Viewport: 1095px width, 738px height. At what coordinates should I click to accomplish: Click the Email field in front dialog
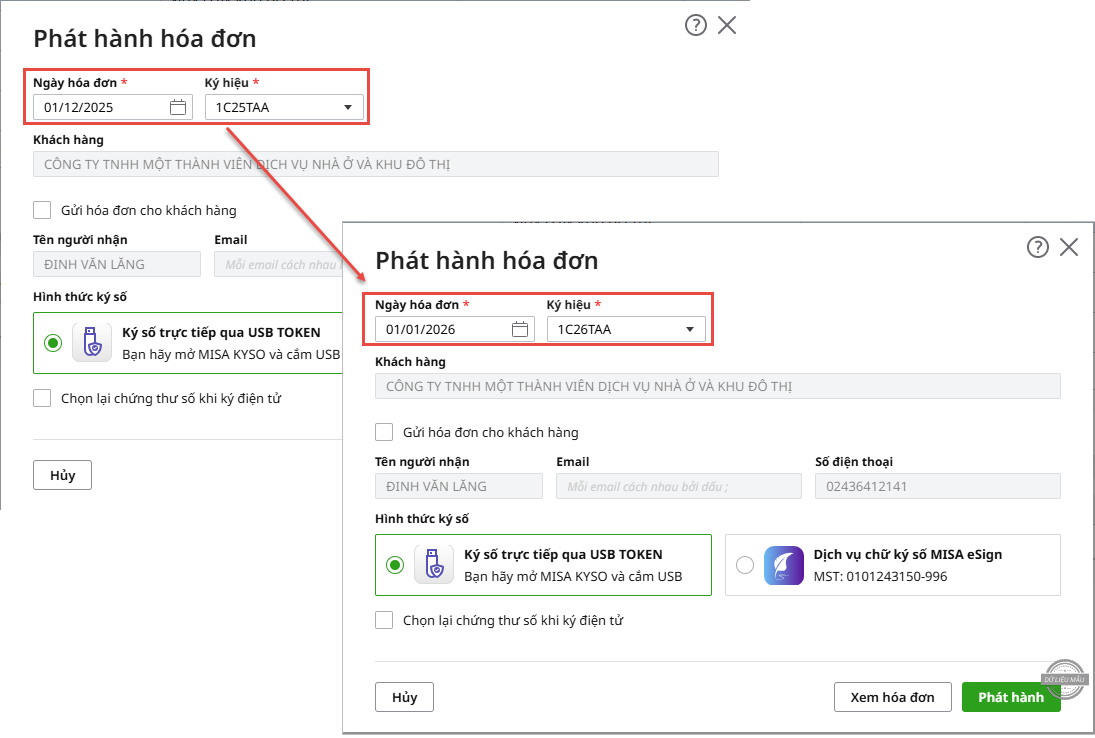[679, 486]
